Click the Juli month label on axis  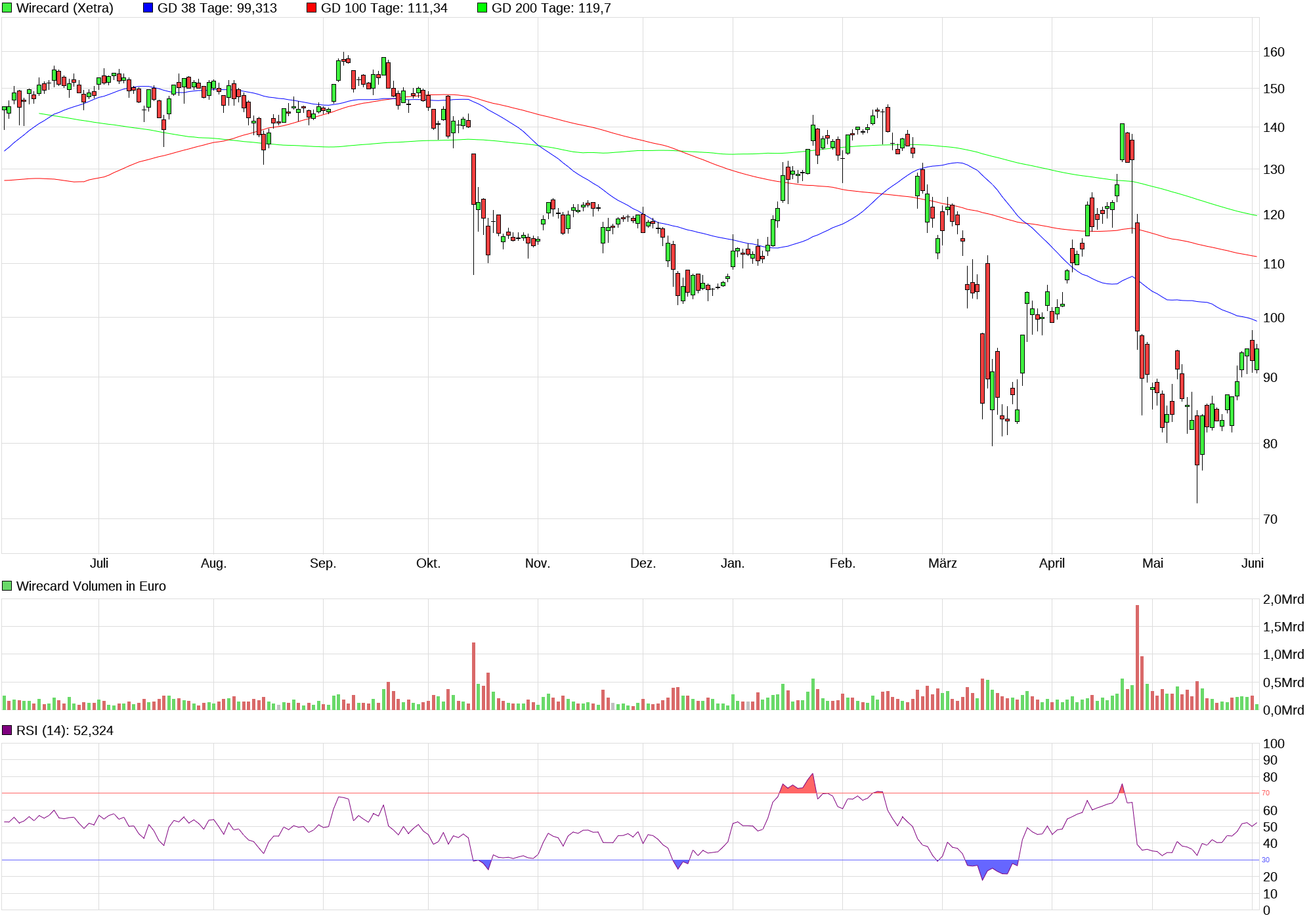point(99,563)
